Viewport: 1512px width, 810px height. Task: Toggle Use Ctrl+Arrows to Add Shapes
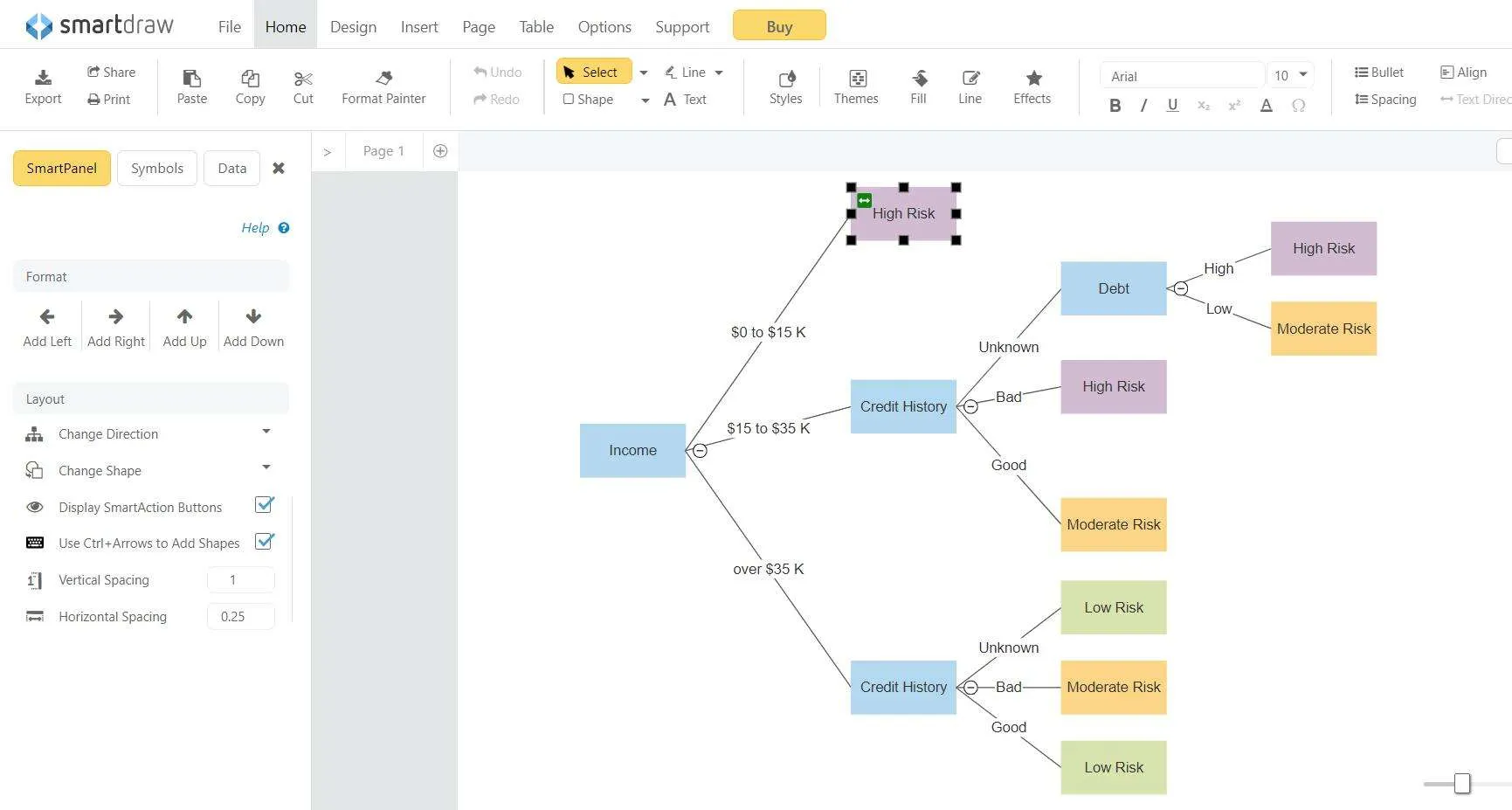tap(264, 542)
